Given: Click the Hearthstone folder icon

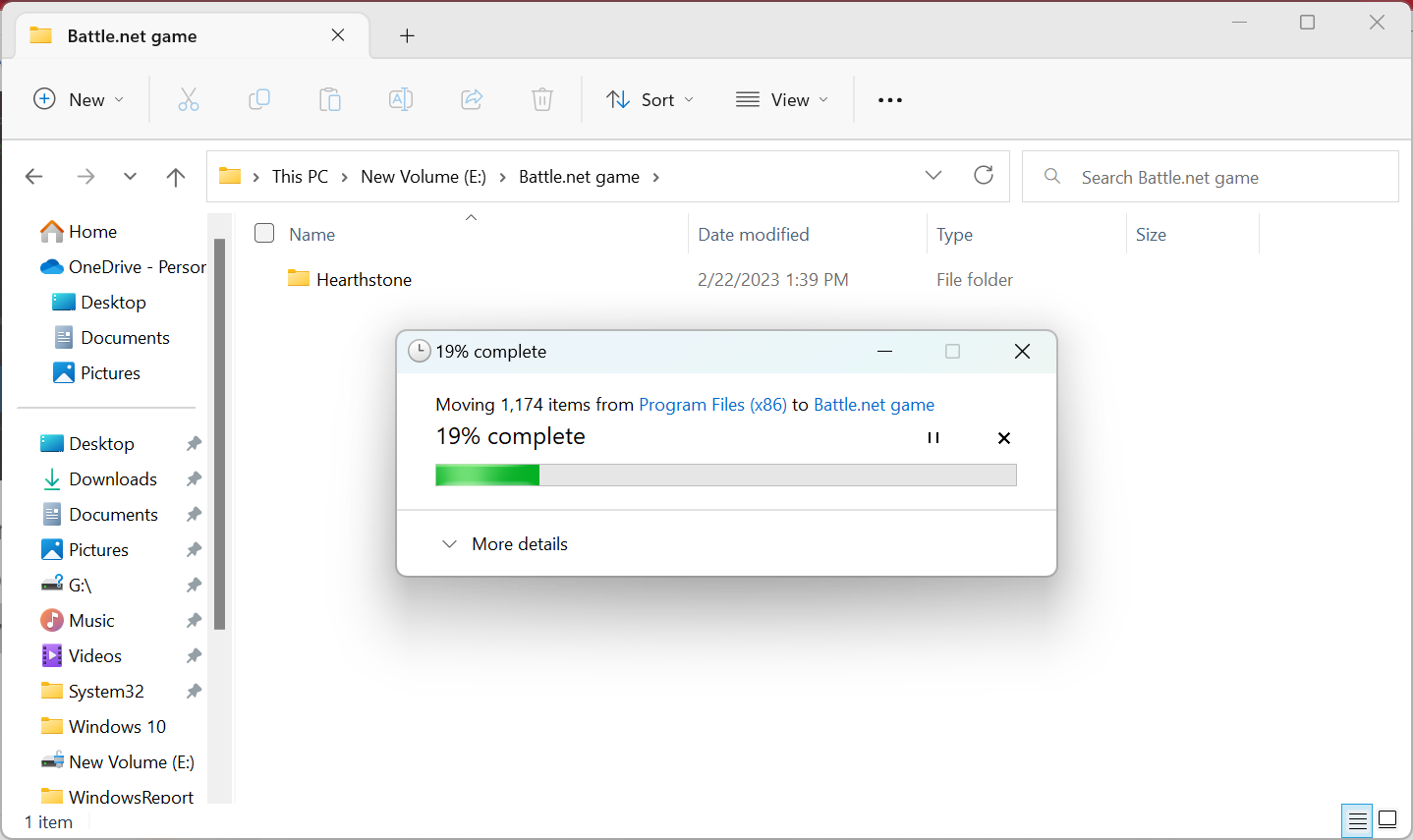Looking at the screenshot, I should click(x=299, y=278).
